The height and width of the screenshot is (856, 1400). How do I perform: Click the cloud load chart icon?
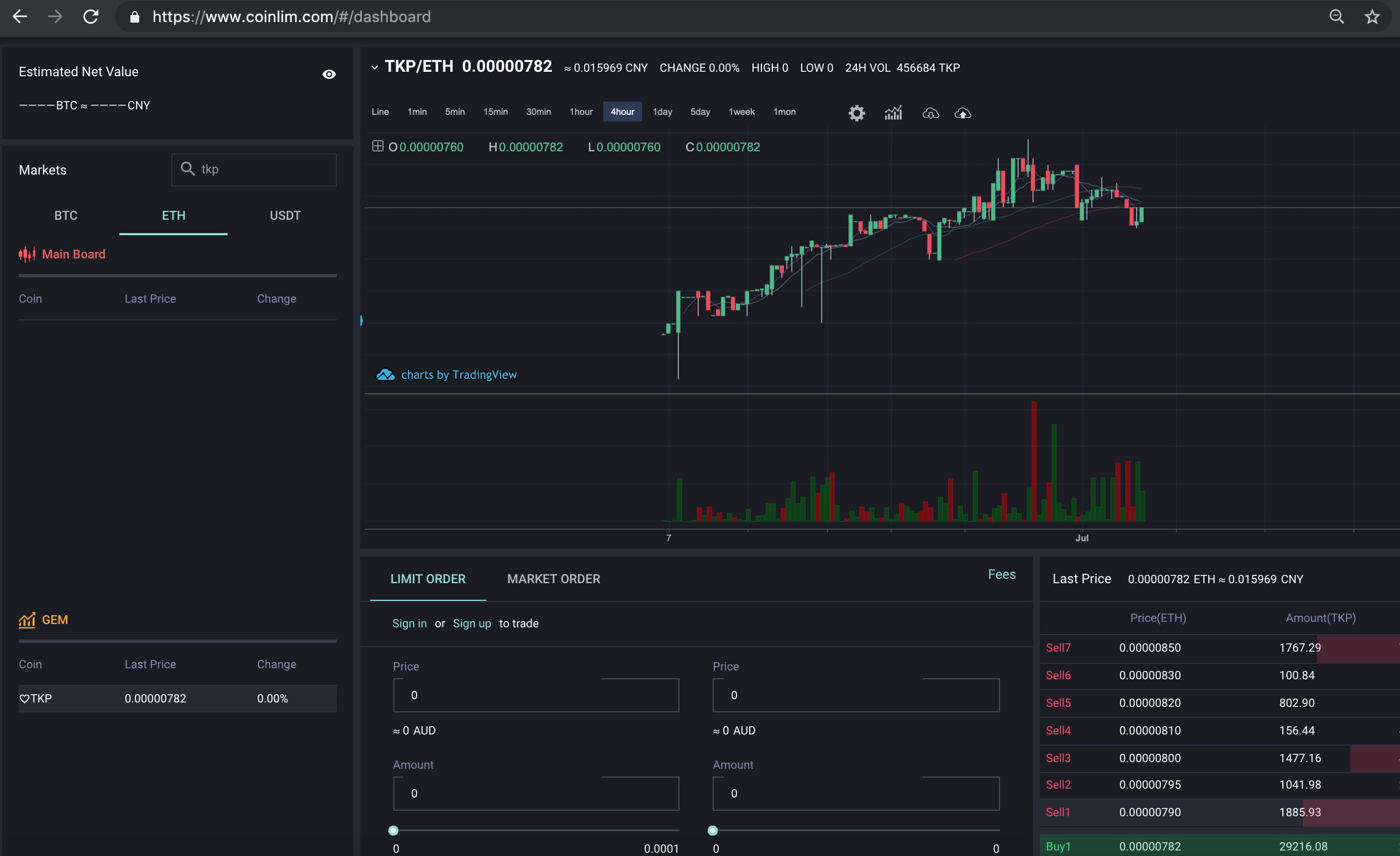[930, 113]
